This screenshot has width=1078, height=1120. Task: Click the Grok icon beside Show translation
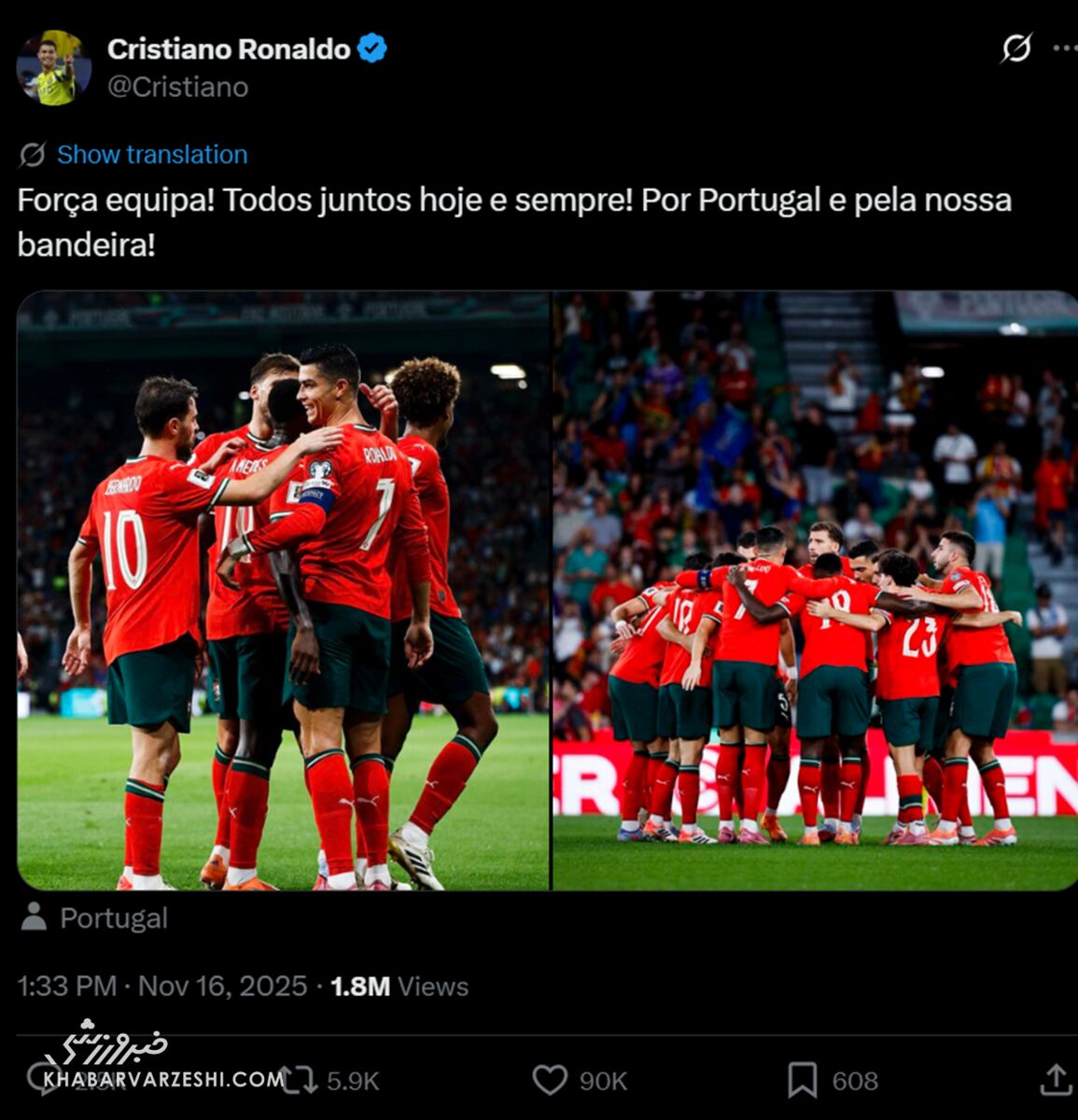point(33,155)
